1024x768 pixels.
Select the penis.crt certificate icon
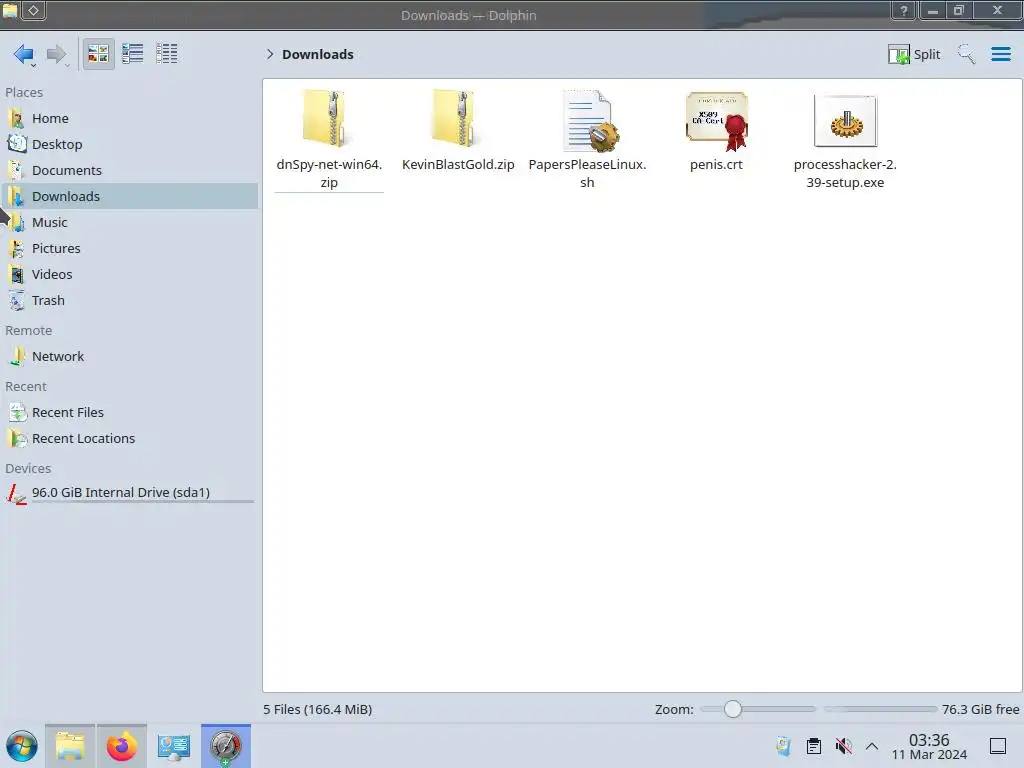[717, 121]
